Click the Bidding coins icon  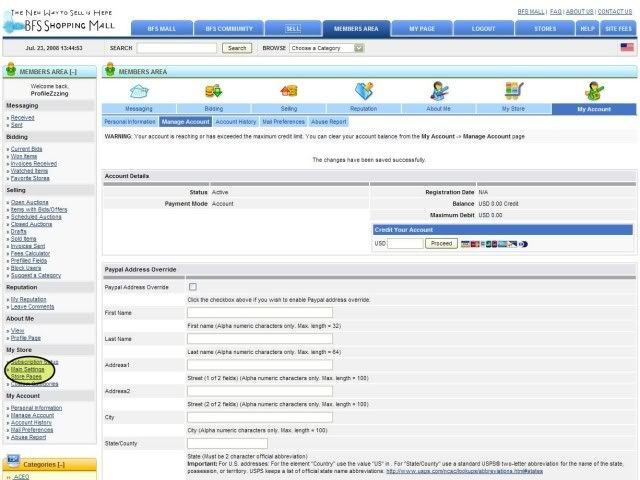213,91
